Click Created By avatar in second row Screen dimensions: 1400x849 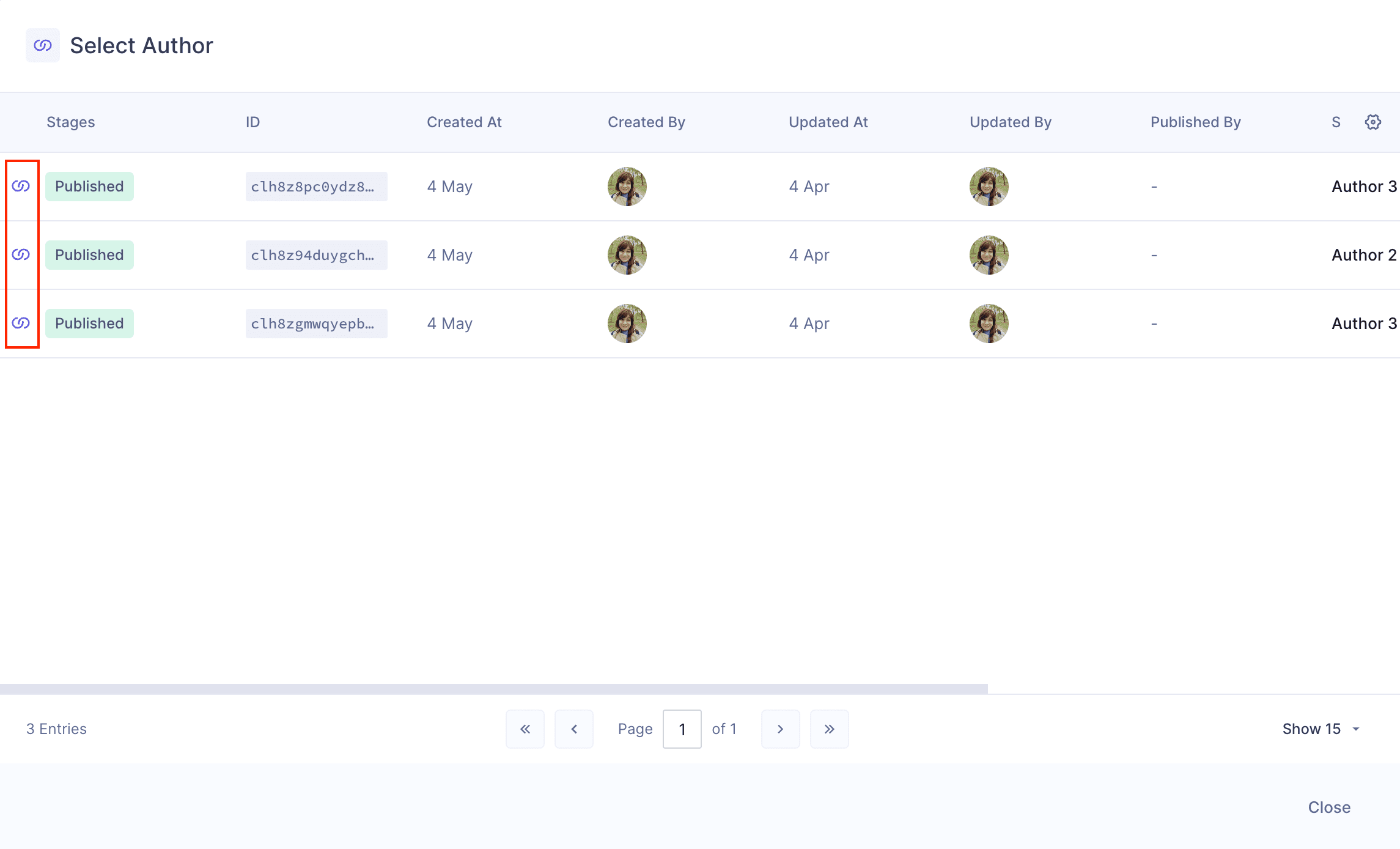click(x=627, y=255)
